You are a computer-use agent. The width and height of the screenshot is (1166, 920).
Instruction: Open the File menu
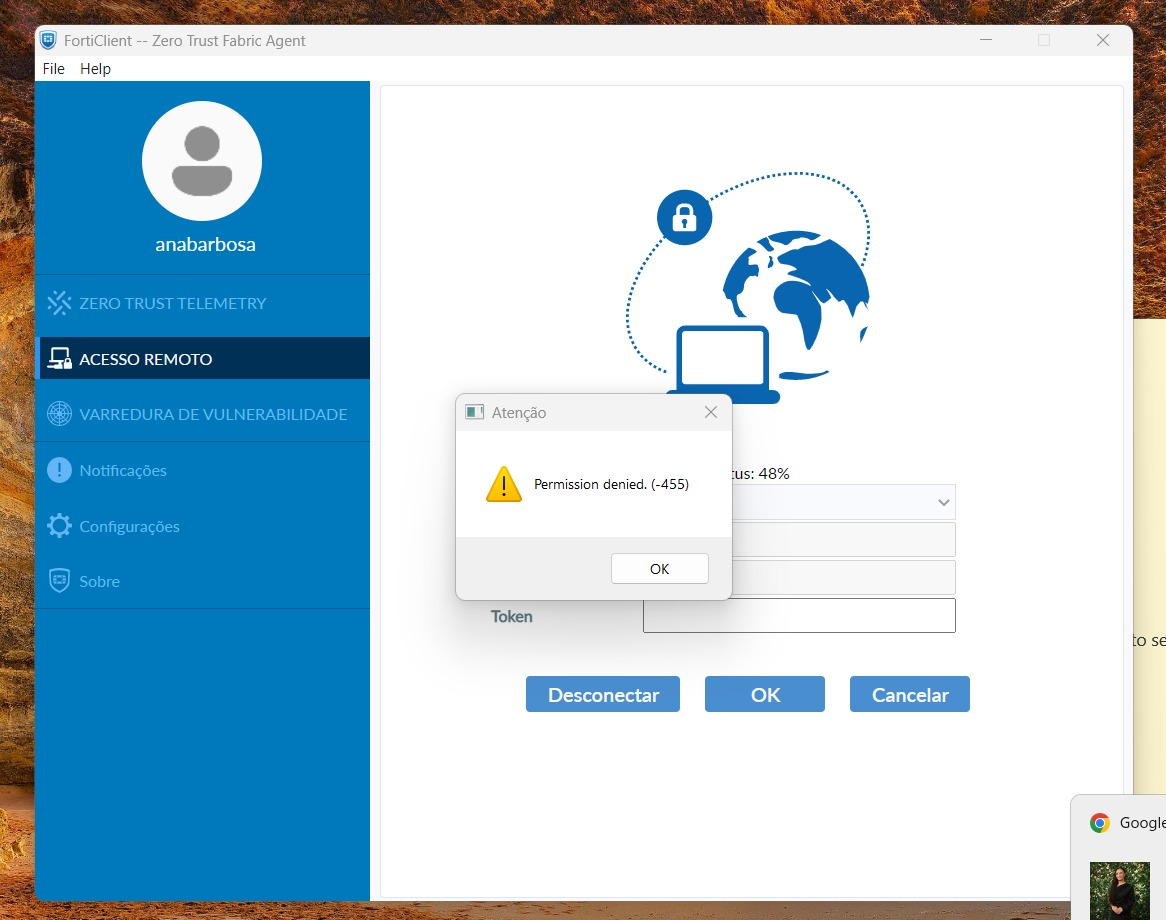(x=54, y=68)
